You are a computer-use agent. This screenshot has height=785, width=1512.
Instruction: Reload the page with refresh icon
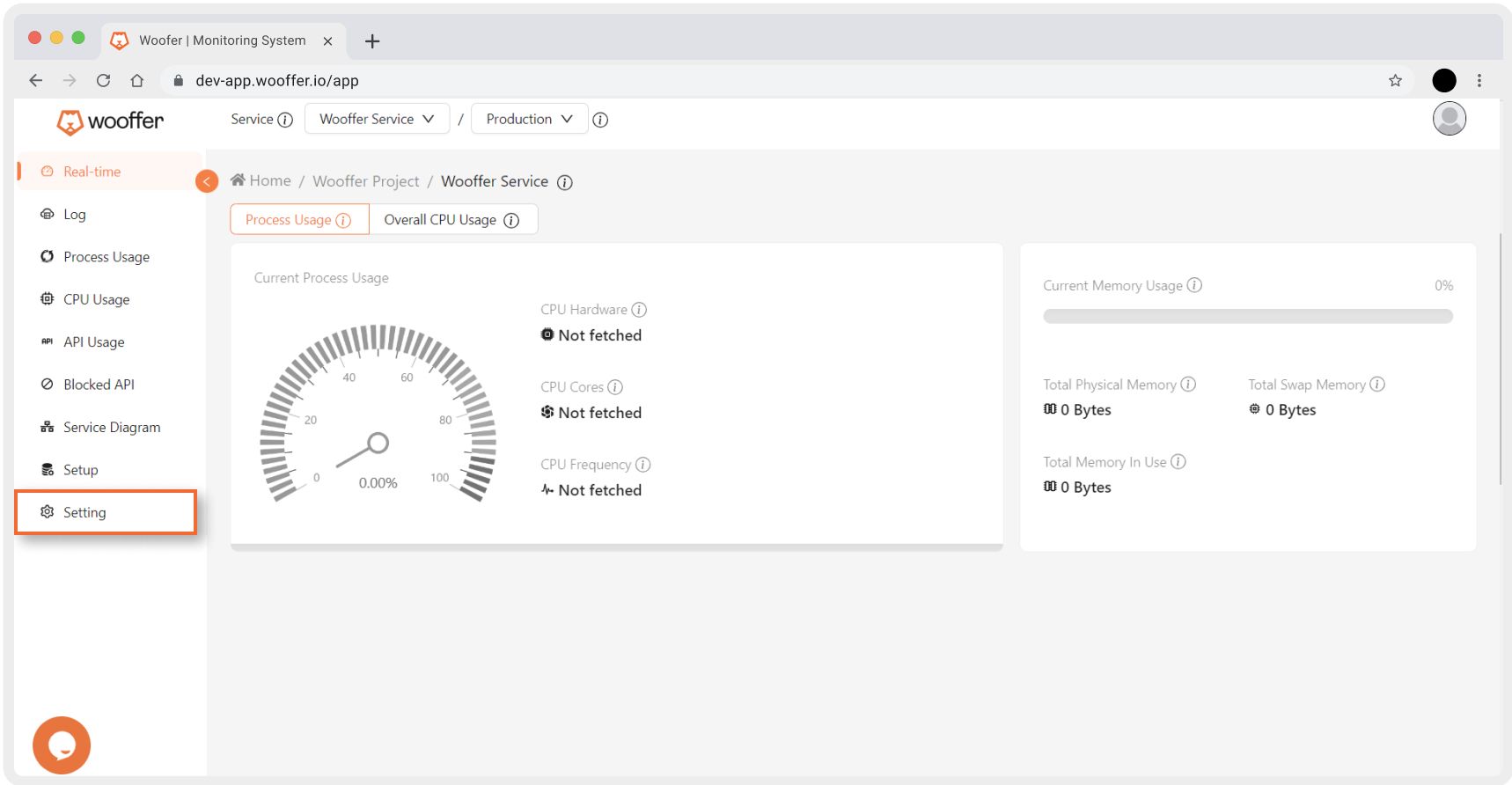103,80
